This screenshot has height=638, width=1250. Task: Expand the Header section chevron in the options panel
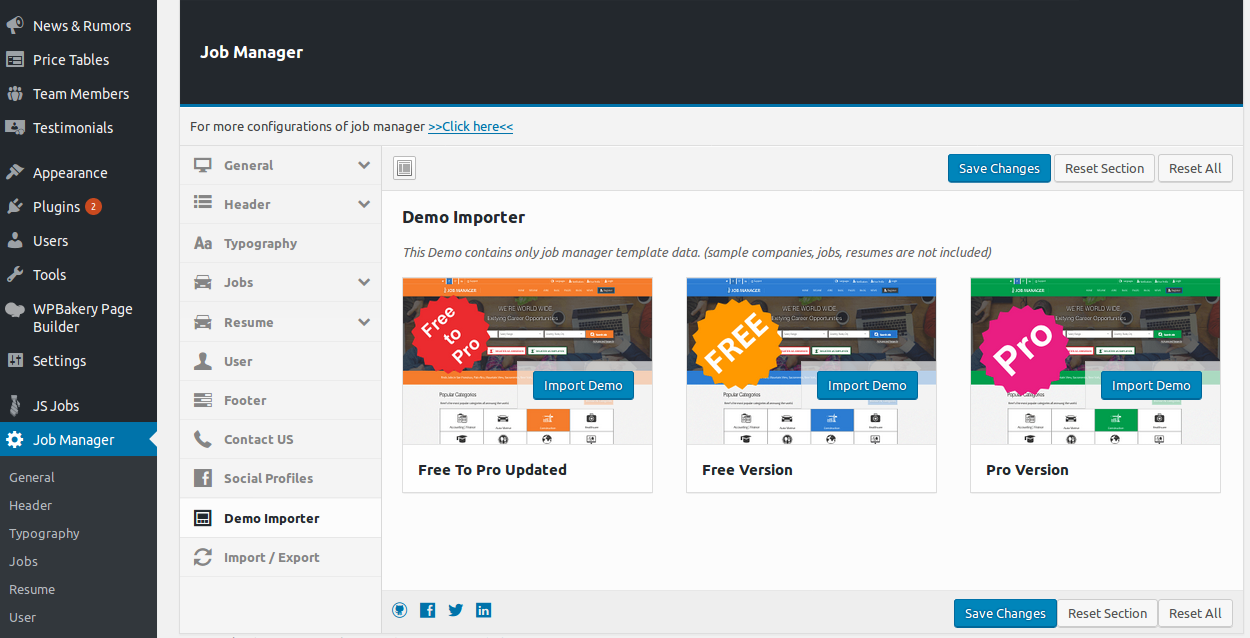tap(364, 204)
